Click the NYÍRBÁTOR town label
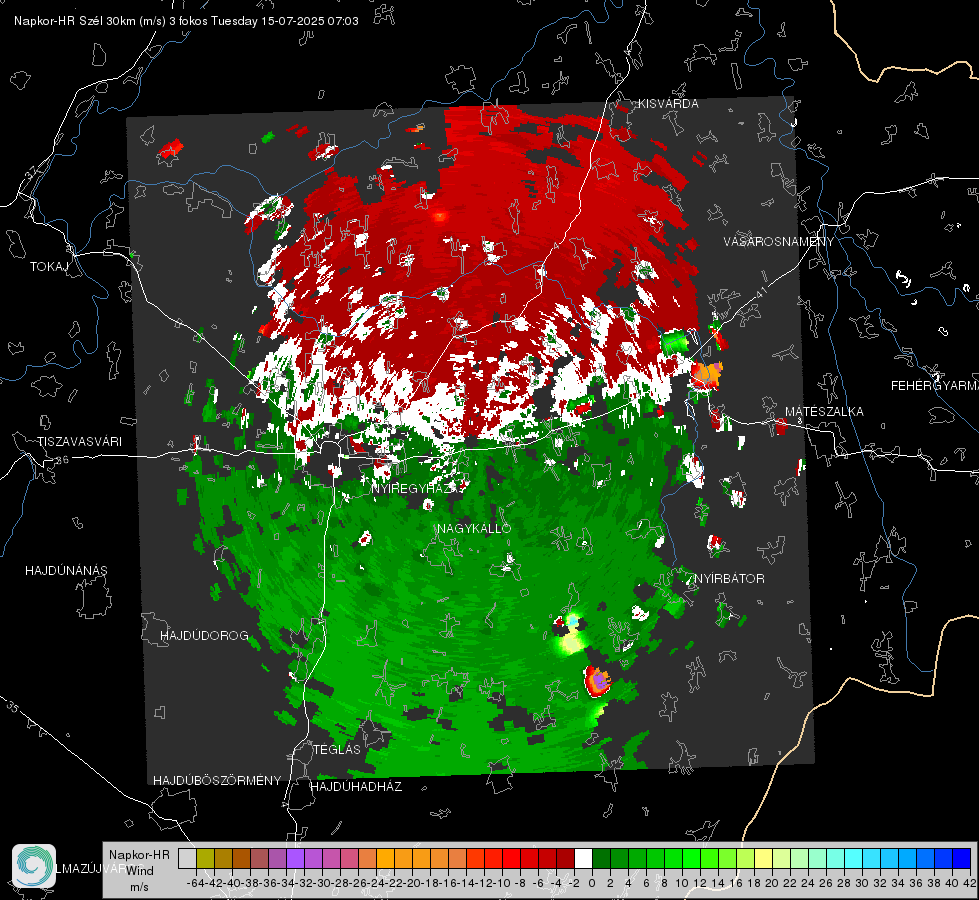 pyautogui.click(x=729, y=579)
